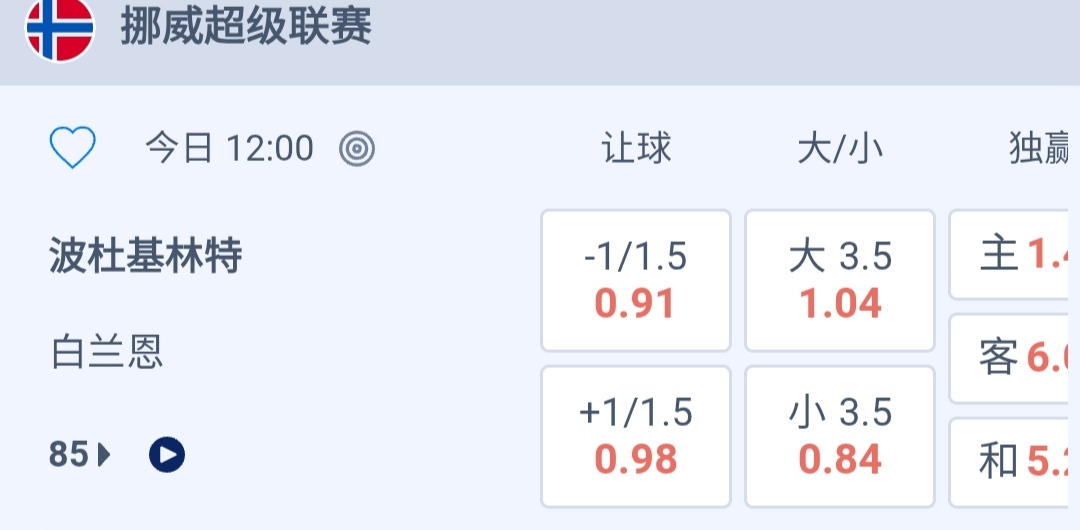The height and width of the screenshot is (530, 1080).
Task: Collapse the 挪威超级联赛 league section
Action: (x=246, y=27)
